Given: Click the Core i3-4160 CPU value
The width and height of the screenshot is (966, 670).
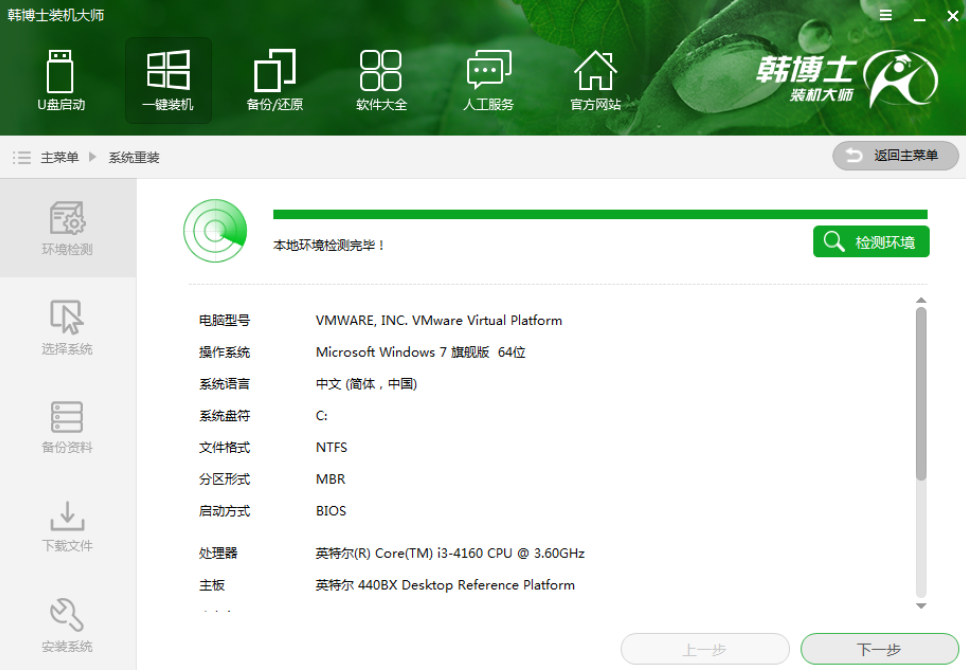Looking at the screenshot, I should tap(450, 553).
